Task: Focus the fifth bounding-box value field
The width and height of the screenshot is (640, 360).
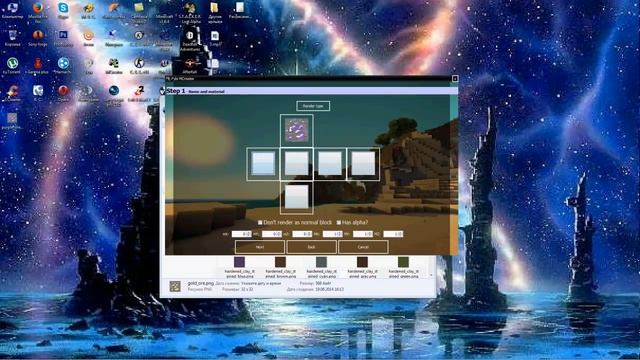Action: pyautogui.click(x=363, y=234)
